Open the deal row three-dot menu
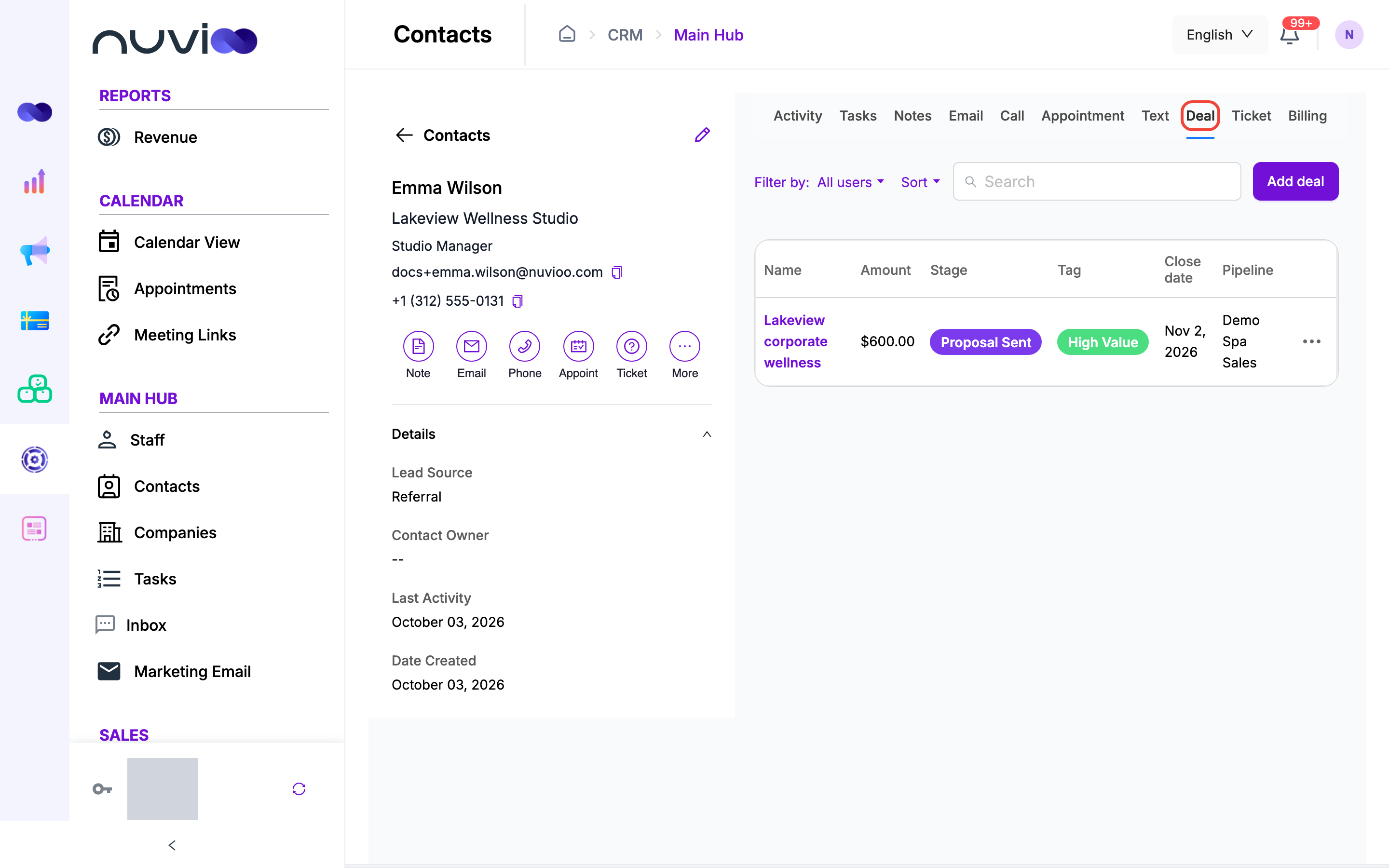This screenshot has width=1389, height=868. 1311,341
